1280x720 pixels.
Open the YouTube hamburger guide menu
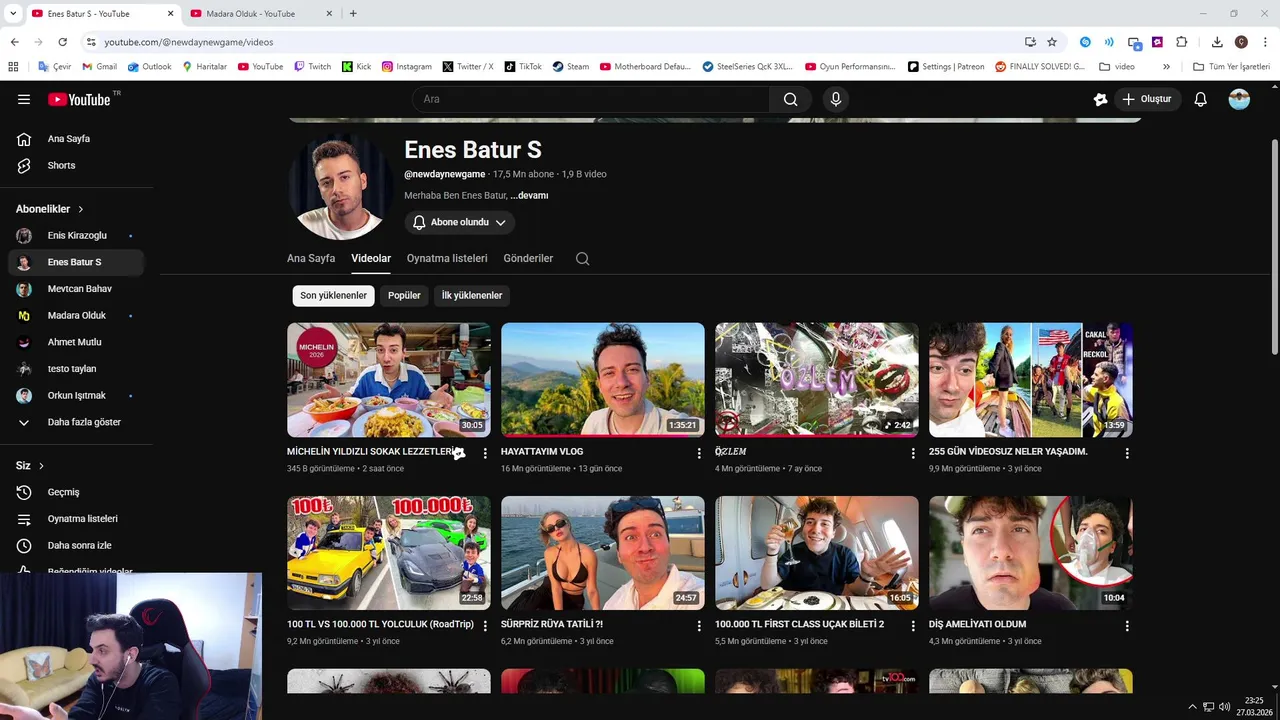coord(24,99)
